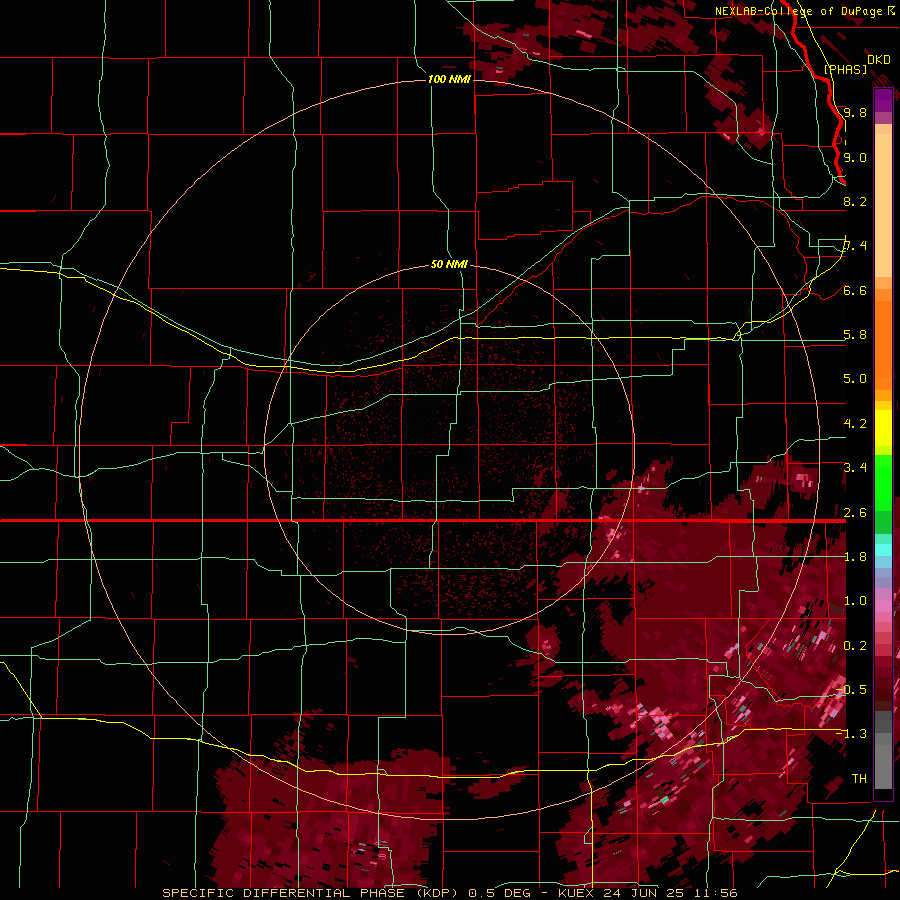Select the 9.8 value on the scale
The width and height of the screenshot is (900, 900).
[x=855, y=112]
